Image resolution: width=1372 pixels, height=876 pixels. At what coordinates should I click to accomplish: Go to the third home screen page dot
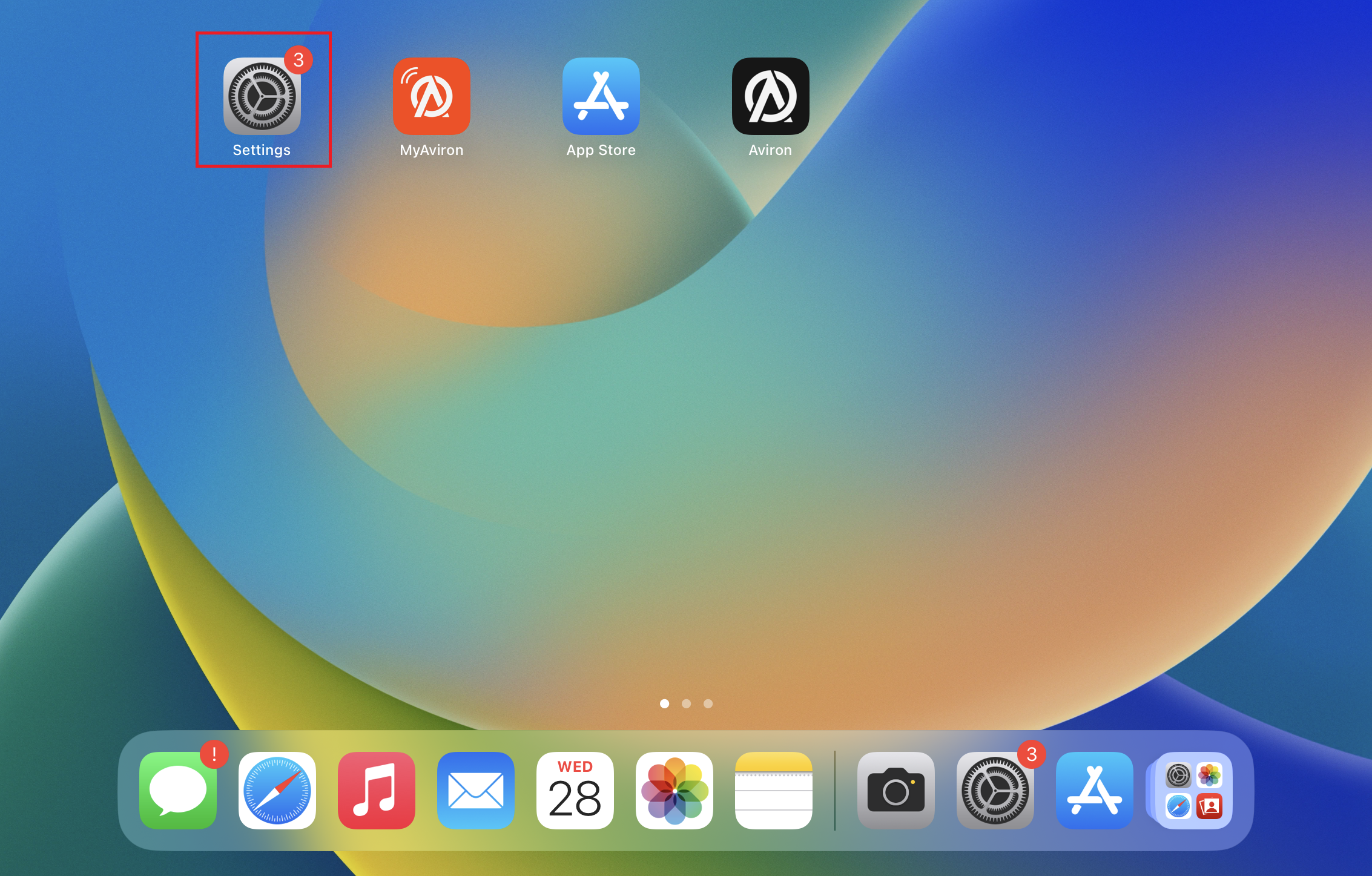708,703
